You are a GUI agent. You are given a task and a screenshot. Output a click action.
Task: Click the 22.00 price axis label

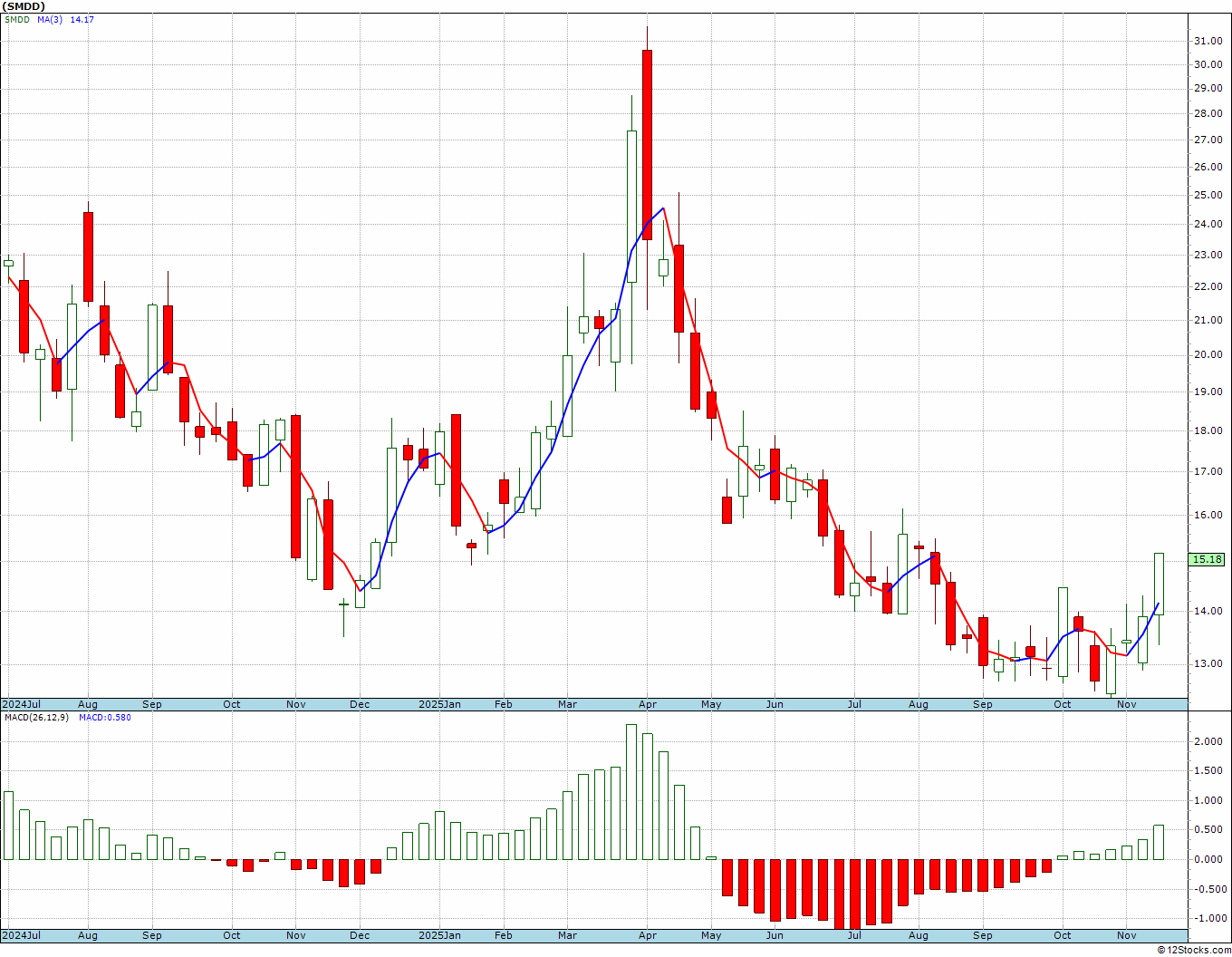(x=1208, y=286)
